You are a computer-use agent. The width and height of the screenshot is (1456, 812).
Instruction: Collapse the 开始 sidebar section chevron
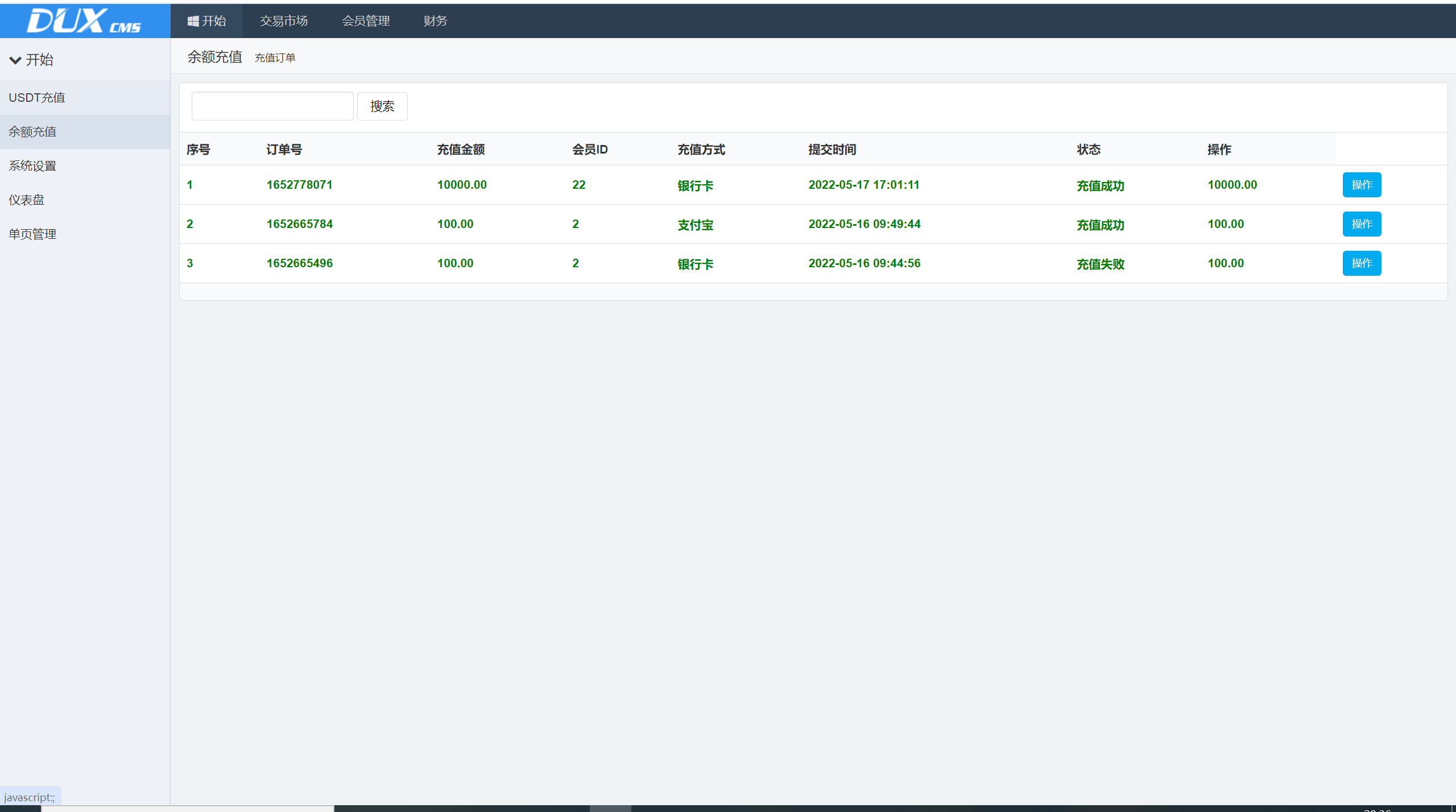15,60
